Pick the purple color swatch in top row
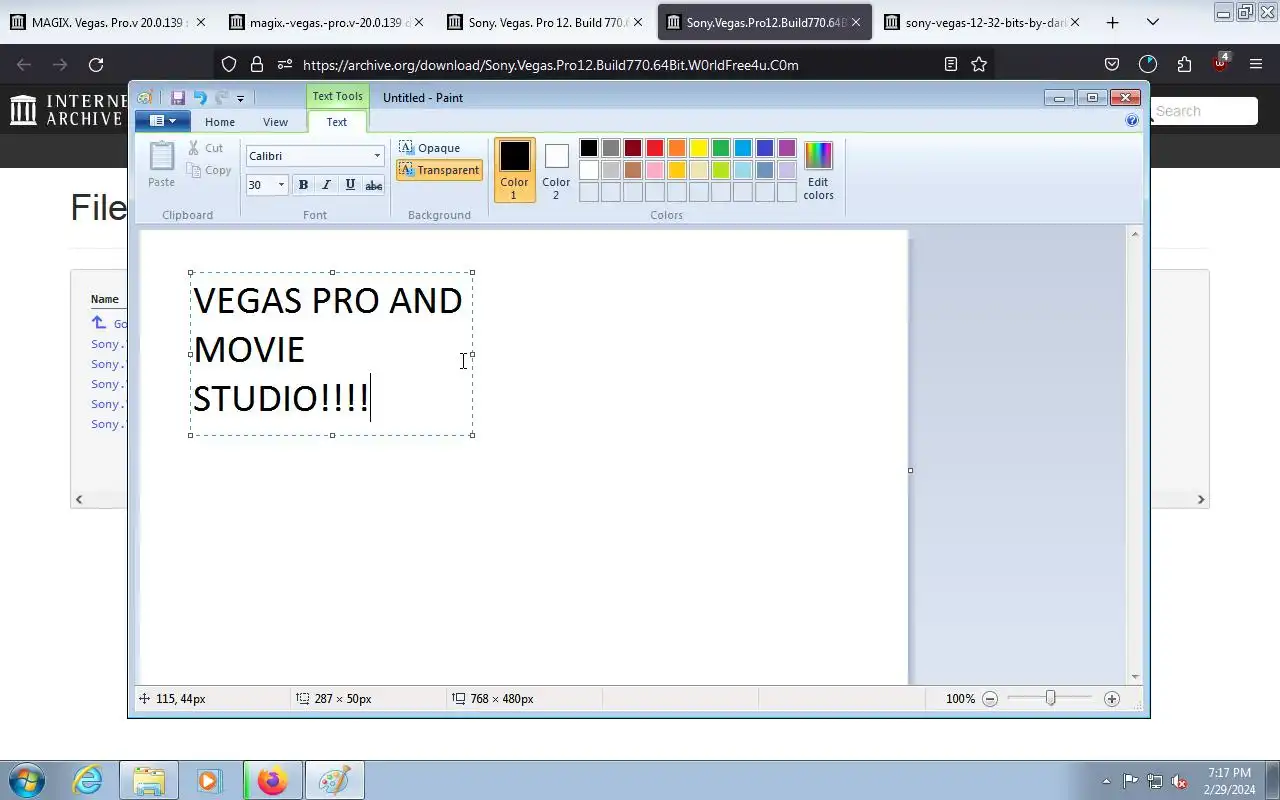 click(x=787, y=148)
